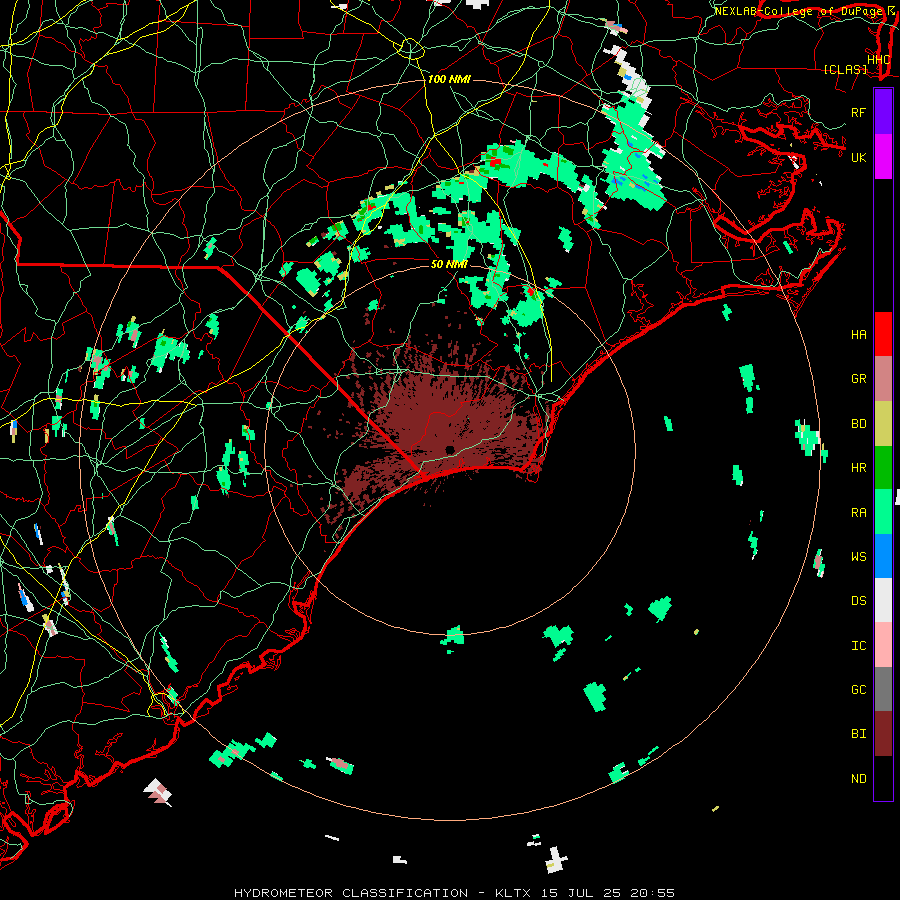The image size is (900, 900).
Task: Select the "HR" legend label
Action: [x=859, y=468]
